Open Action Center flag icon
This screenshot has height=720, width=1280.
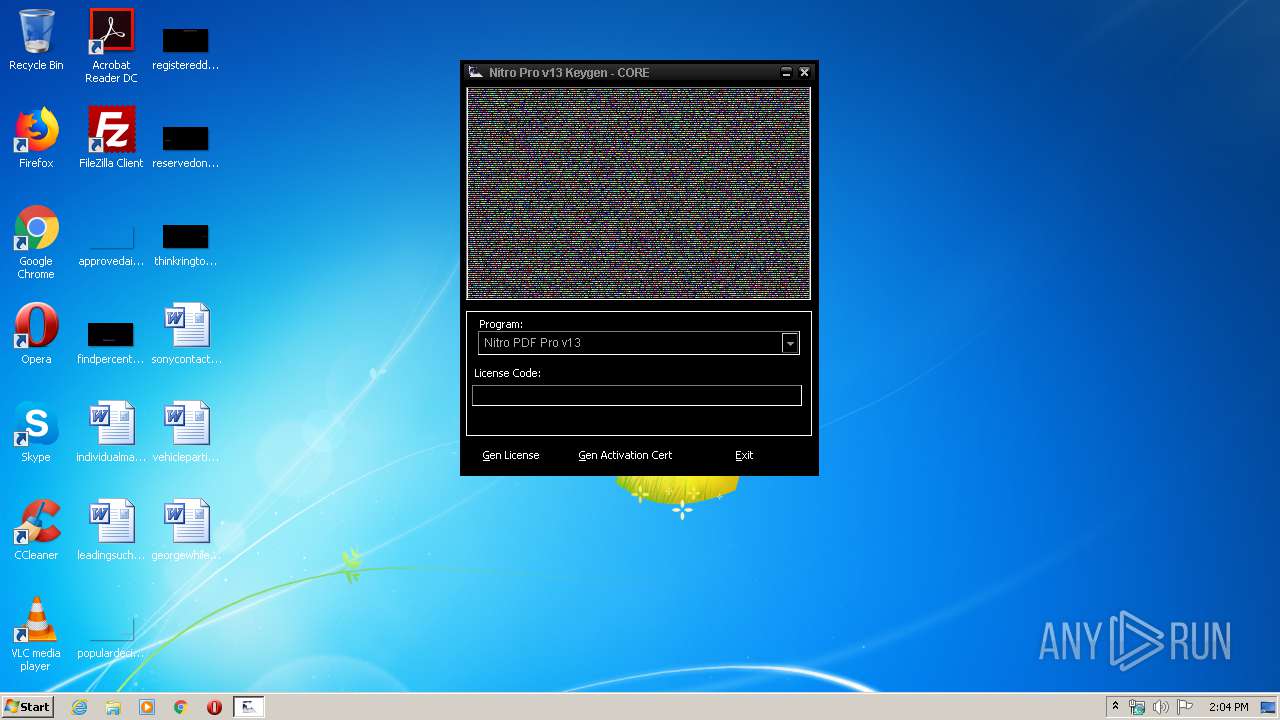[x=1184, y=707]
